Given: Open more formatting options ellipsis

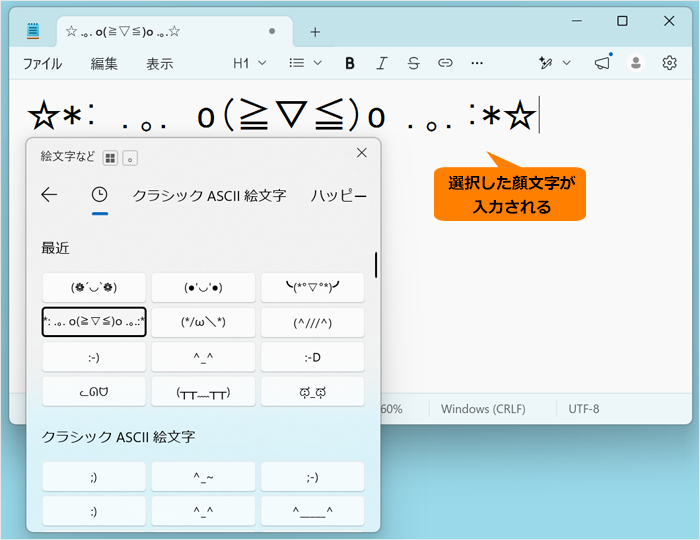Looking at the screenshot, I should click(477, 63).
